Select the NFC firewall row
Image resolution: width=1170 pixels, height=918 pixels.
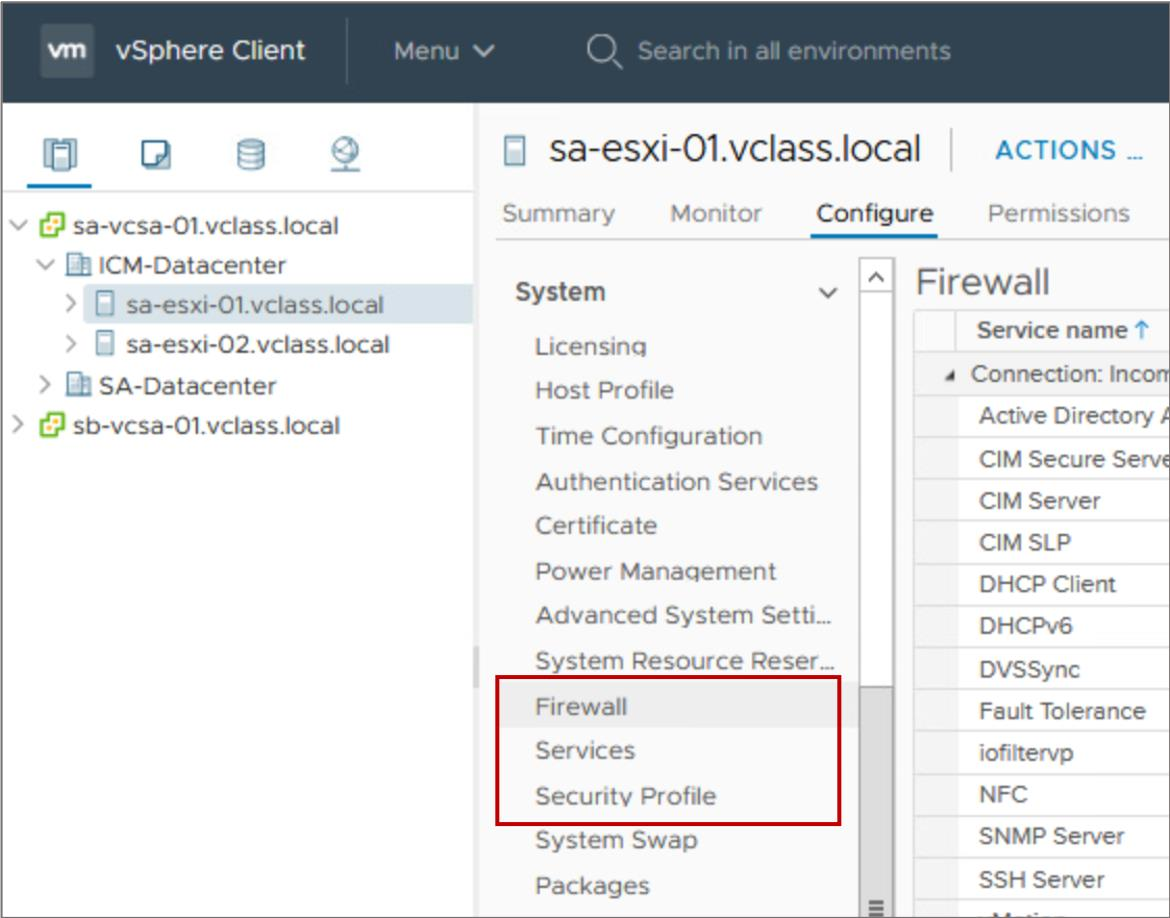point(1042,795)
